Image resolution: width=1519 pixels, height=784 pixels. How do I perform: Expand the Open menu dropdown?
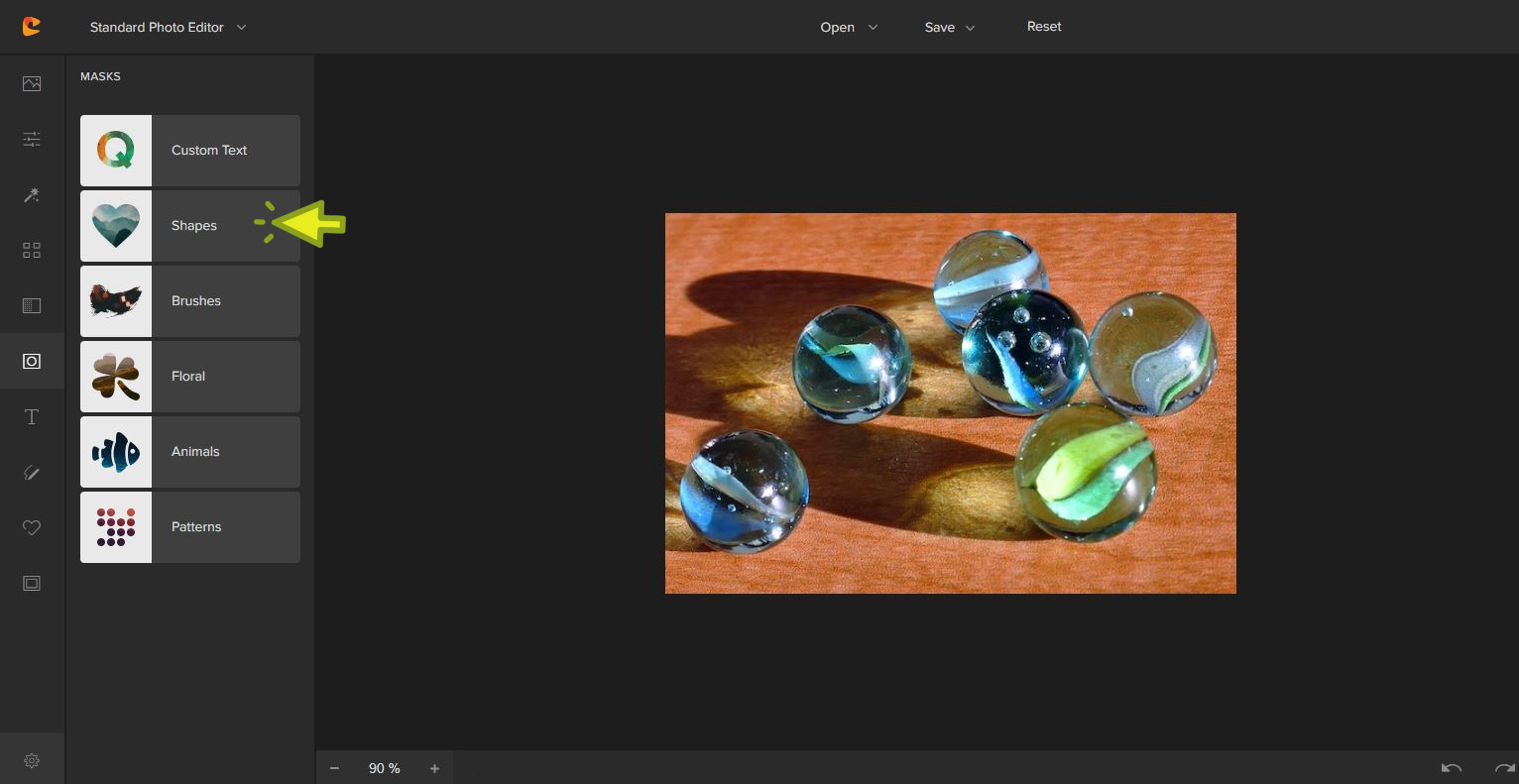[x=849, y=28]
